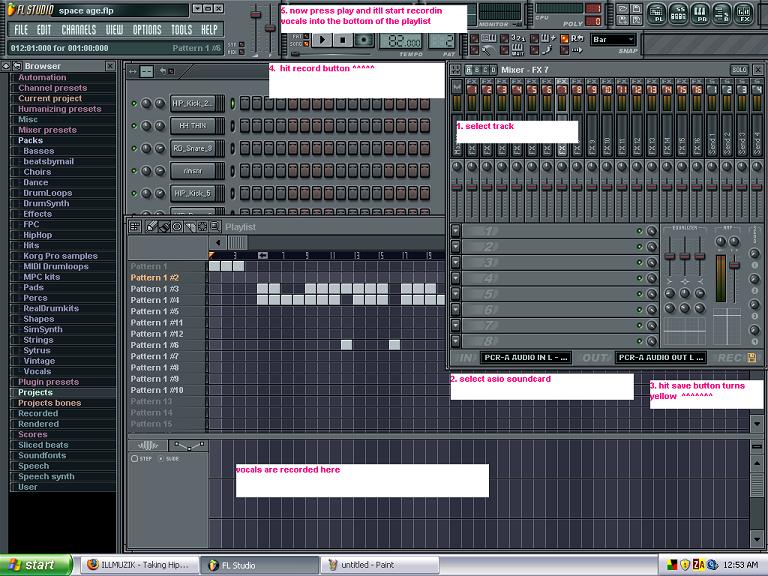Stop playback with the stop button
This screenshot has width=768, height=576.
343,40
